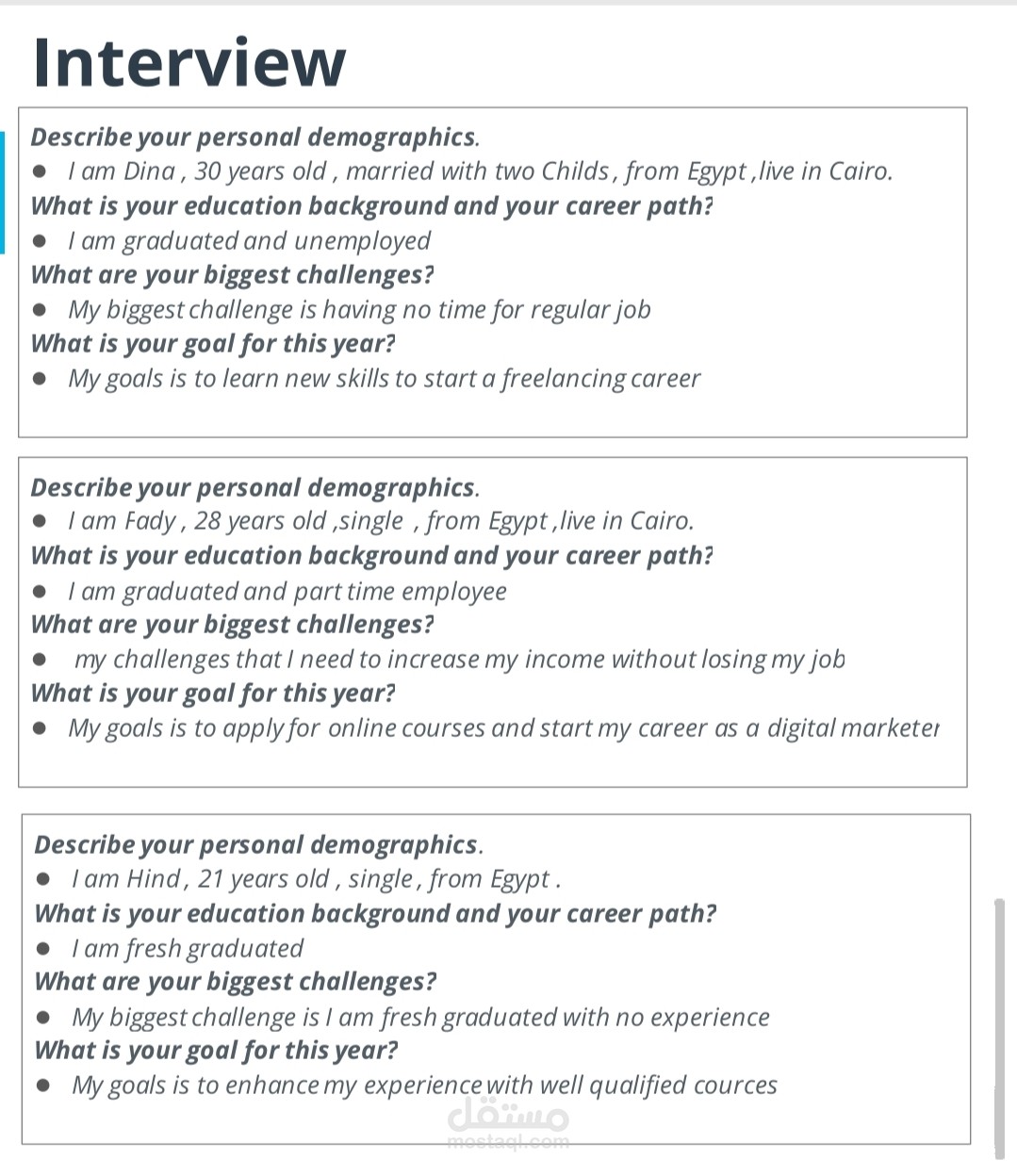
Task: Click the mostaql.com watermark text
Action: coord(509,1142)
